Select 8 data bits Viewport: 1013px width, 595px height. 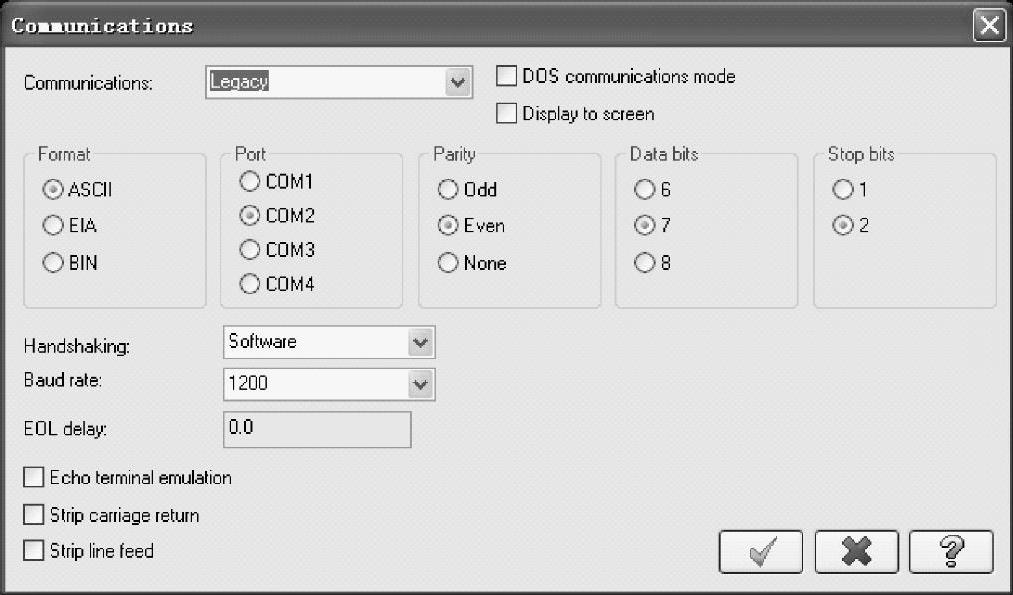644,263
